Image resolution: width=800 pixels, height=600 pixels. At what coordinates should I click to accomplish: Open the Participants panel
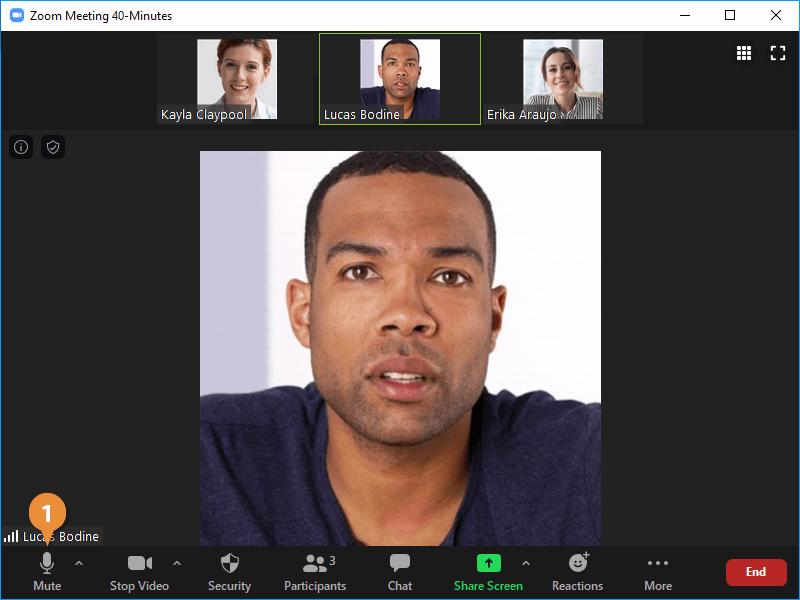pos(315,570)
